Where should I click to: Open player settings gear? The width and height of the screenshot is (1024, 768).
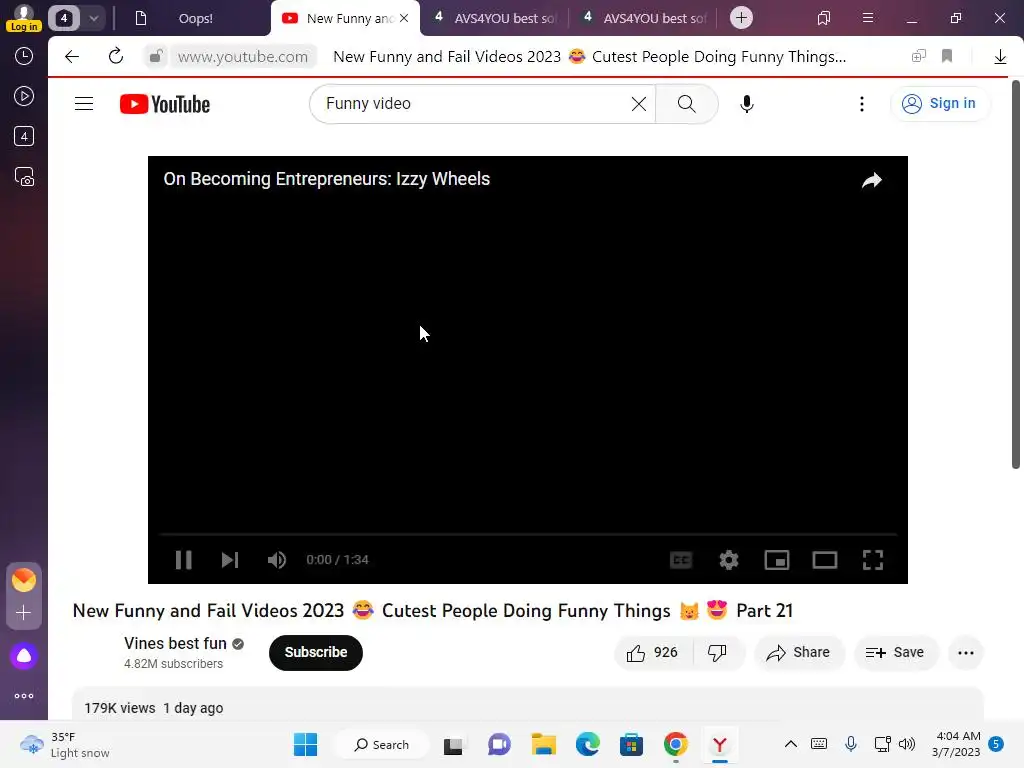(x=729, y=560)
